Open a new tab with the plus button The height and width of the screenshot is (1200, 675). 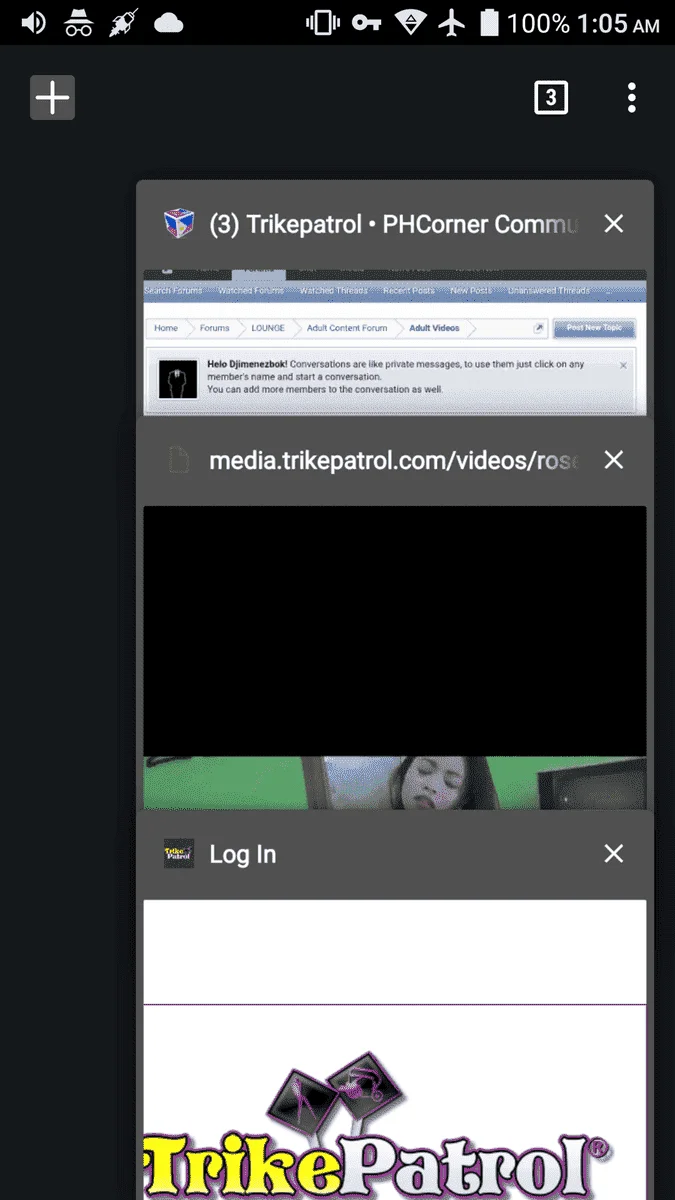tap(52, 98)
